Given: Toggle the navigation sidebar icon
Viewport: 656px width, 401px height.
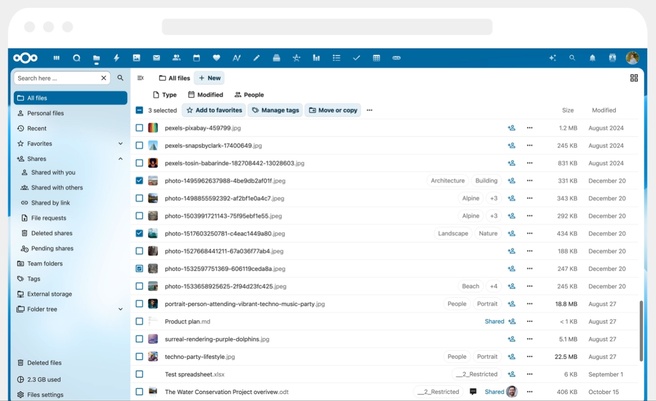Looking at the screenshot, I should [141, 78].
